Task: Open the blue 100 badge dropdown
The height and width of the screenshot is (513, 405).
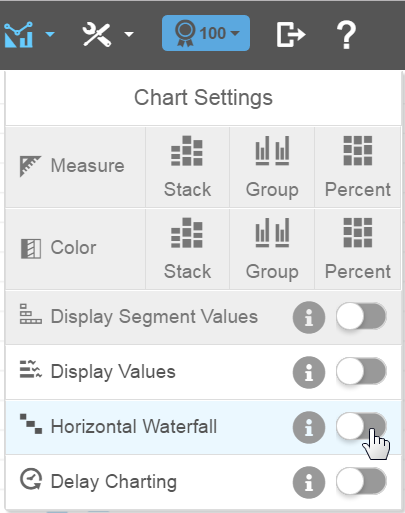Action: point(206,33)
